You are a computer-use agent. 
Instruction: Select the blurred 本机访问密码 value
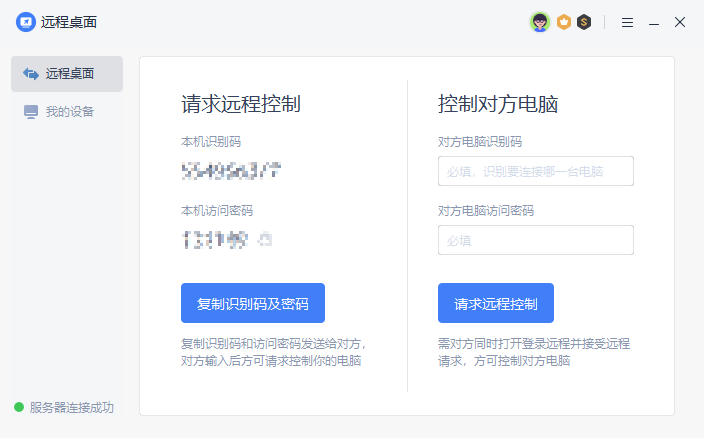[214, 240]
